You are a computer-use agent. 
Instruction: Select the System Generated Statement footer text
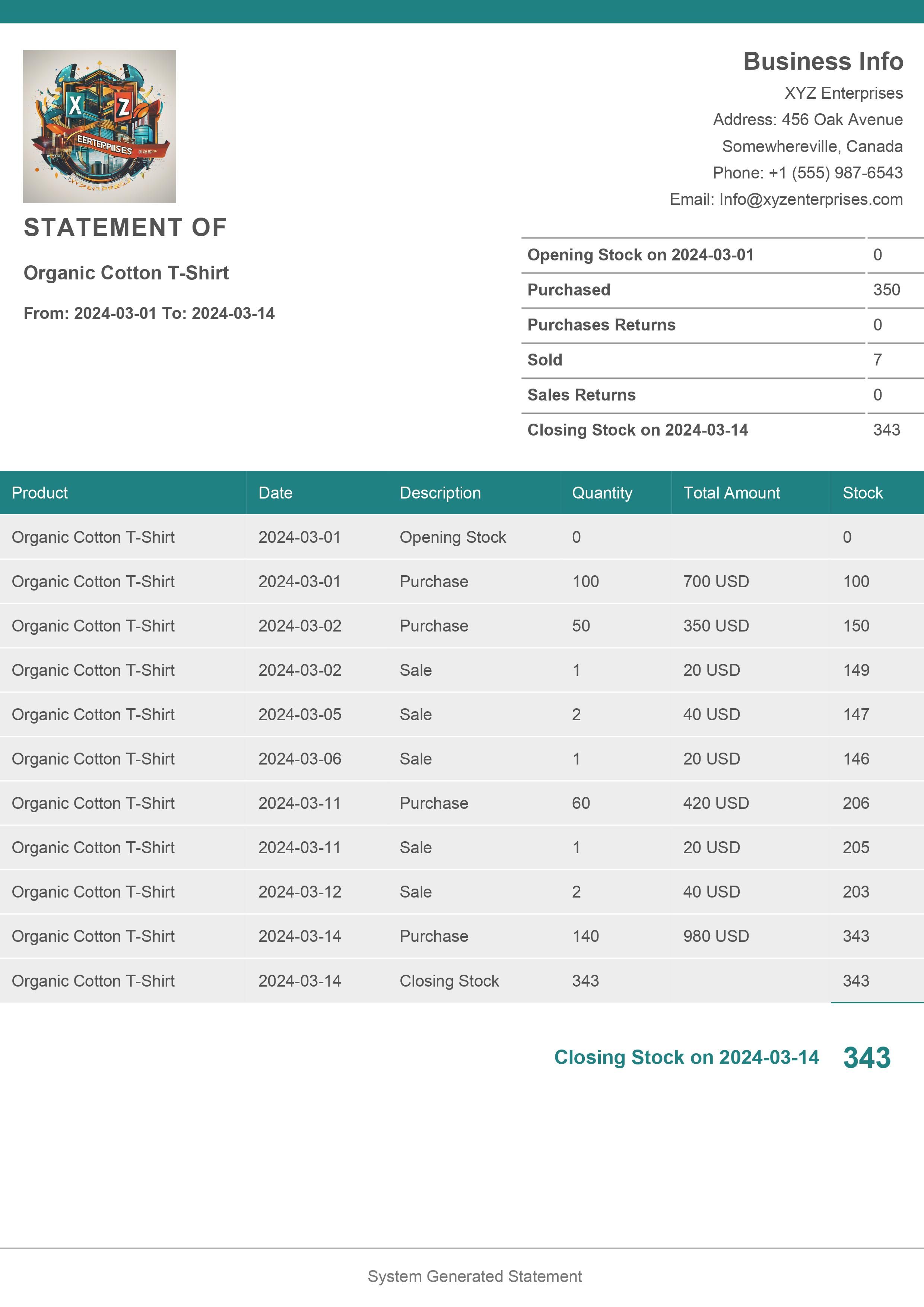pos(474,1276)
